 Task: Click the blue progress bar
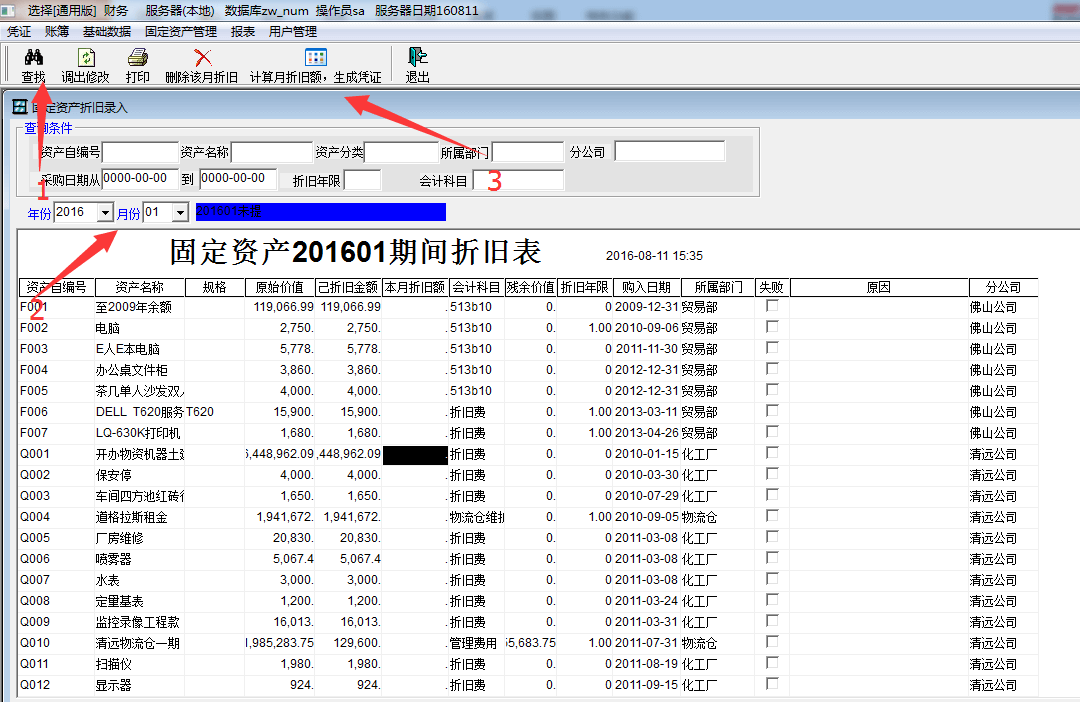click(x=320, y=212)
